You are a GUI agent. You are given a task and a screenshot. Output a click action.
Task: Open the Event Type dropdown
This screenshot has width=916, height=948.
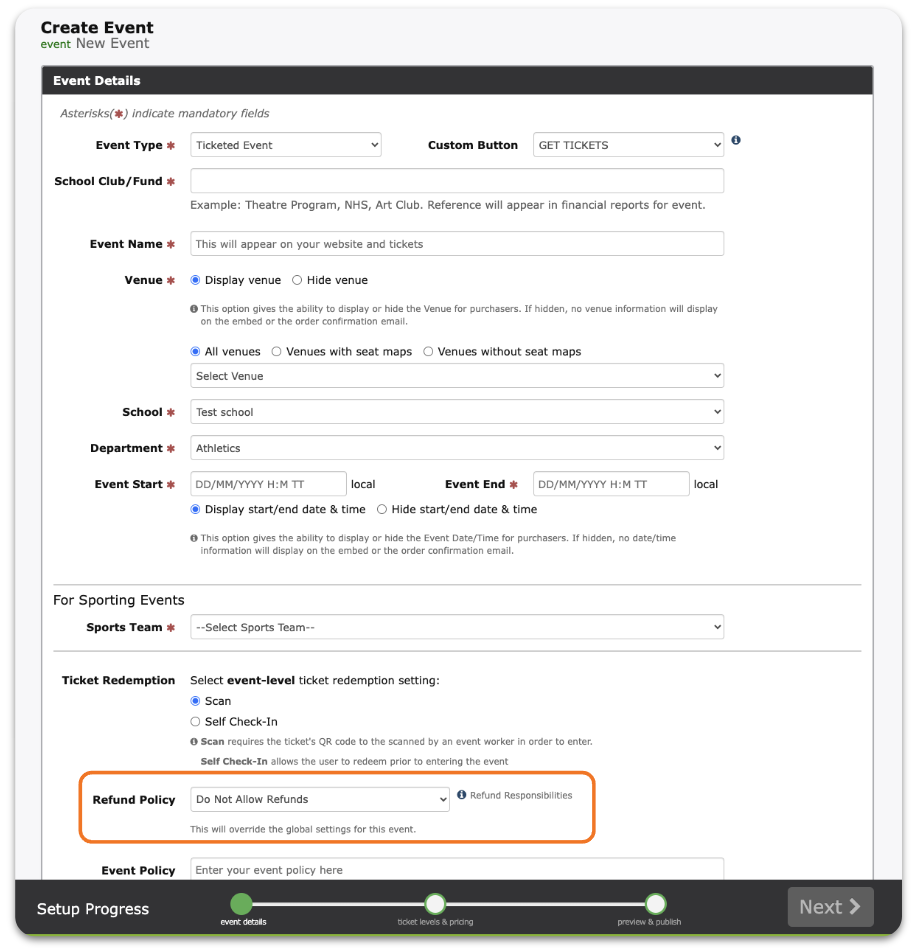[286, 145]
